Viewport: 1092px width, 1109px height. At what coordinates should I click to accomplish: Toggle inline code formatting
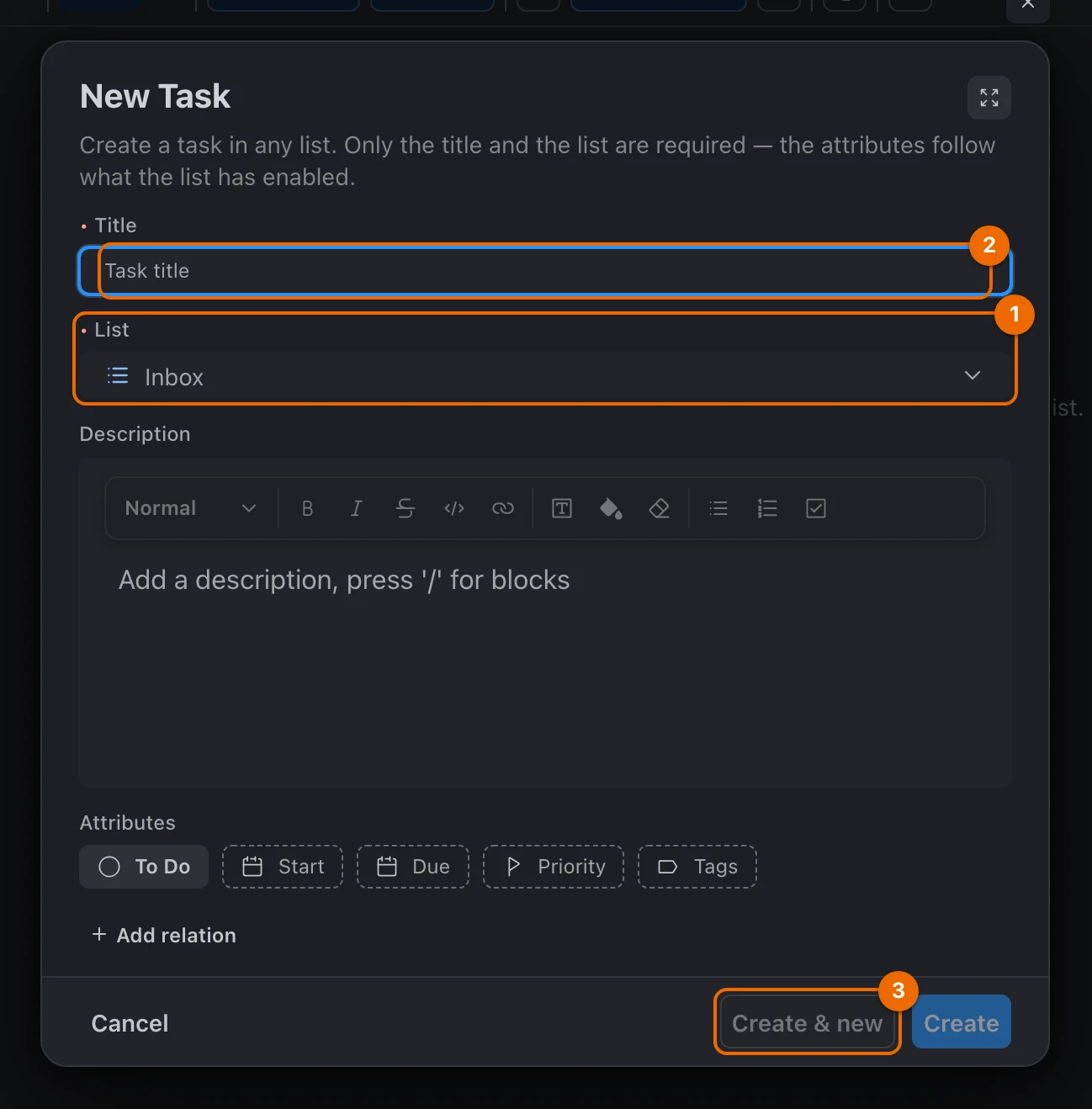pyautogui.click(x=454, y=508)
